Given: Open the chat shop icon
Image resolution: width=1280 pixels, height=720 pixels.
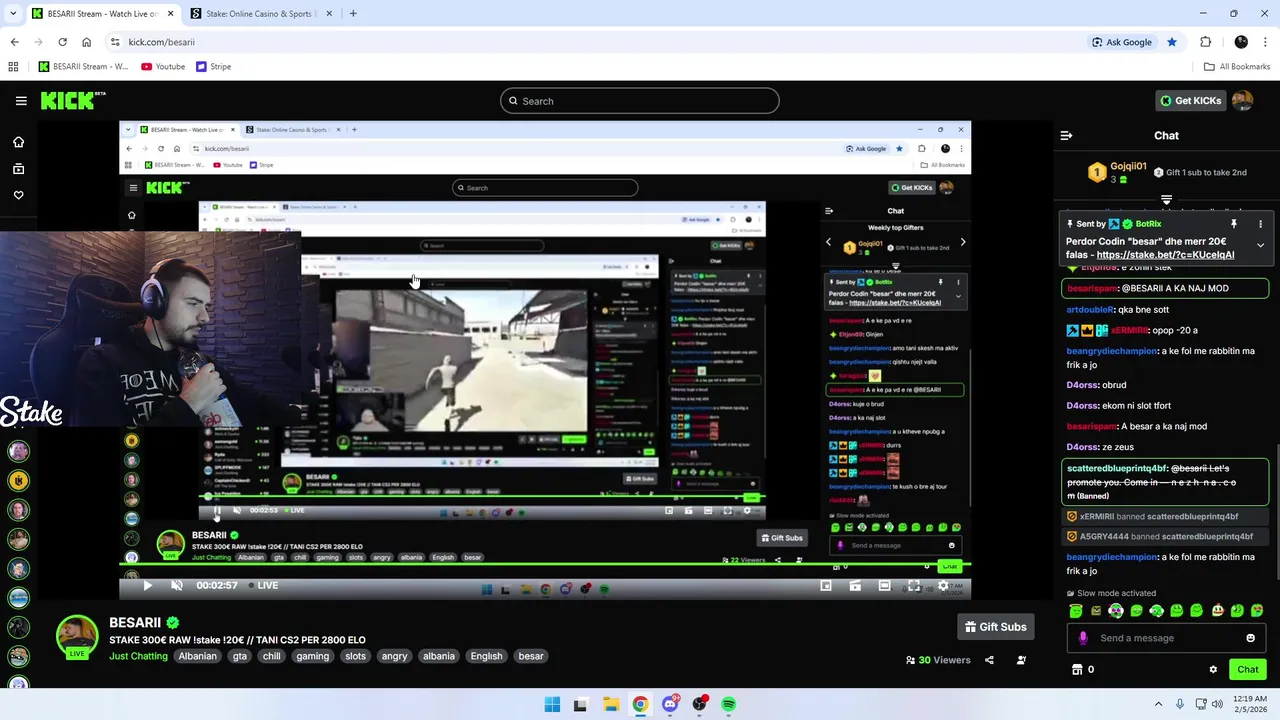Looking at the screenshot, I should pos(1077,669).
